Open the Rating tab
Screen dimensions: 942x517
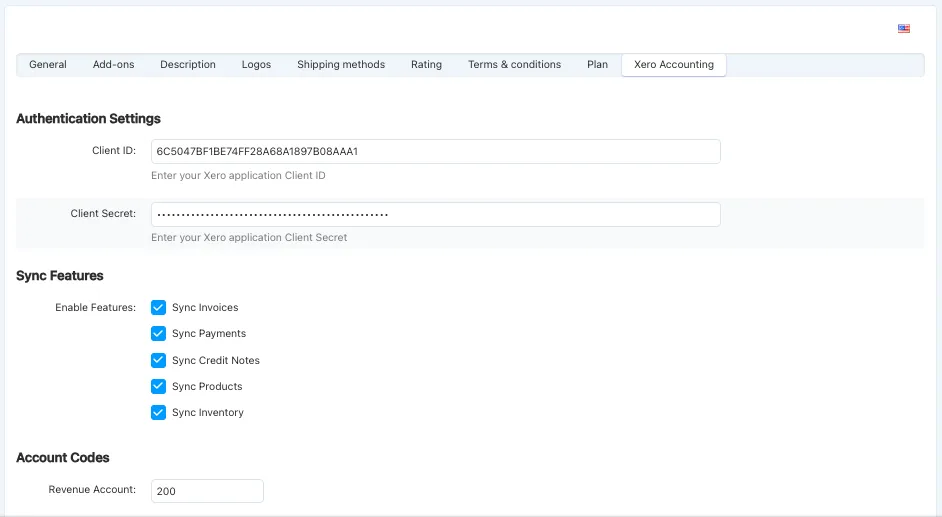[x=427, y=64]
